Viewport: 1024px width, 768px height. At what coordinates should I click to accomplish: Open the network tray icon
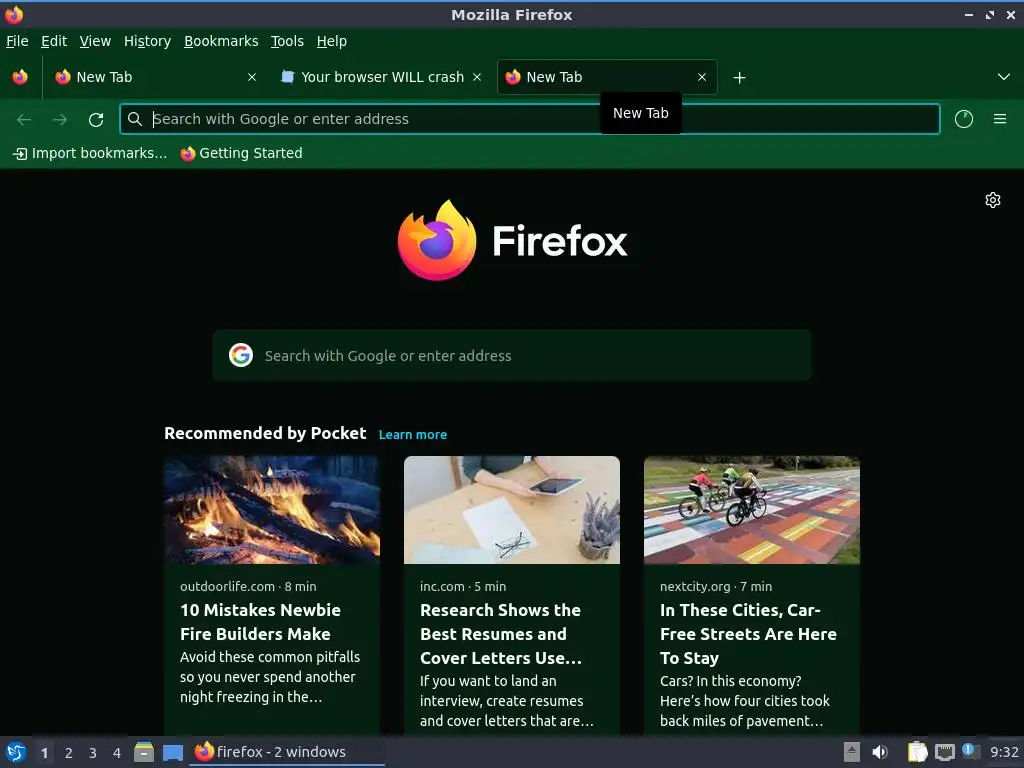(944, 752)
